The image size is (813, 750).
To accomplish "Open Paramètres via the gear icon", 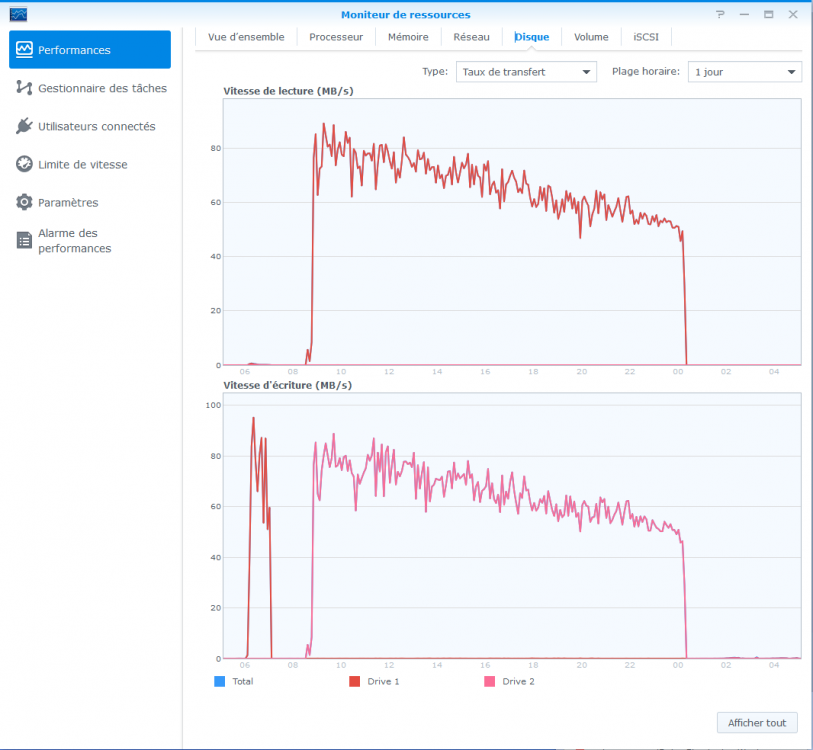I will [25, 202].
